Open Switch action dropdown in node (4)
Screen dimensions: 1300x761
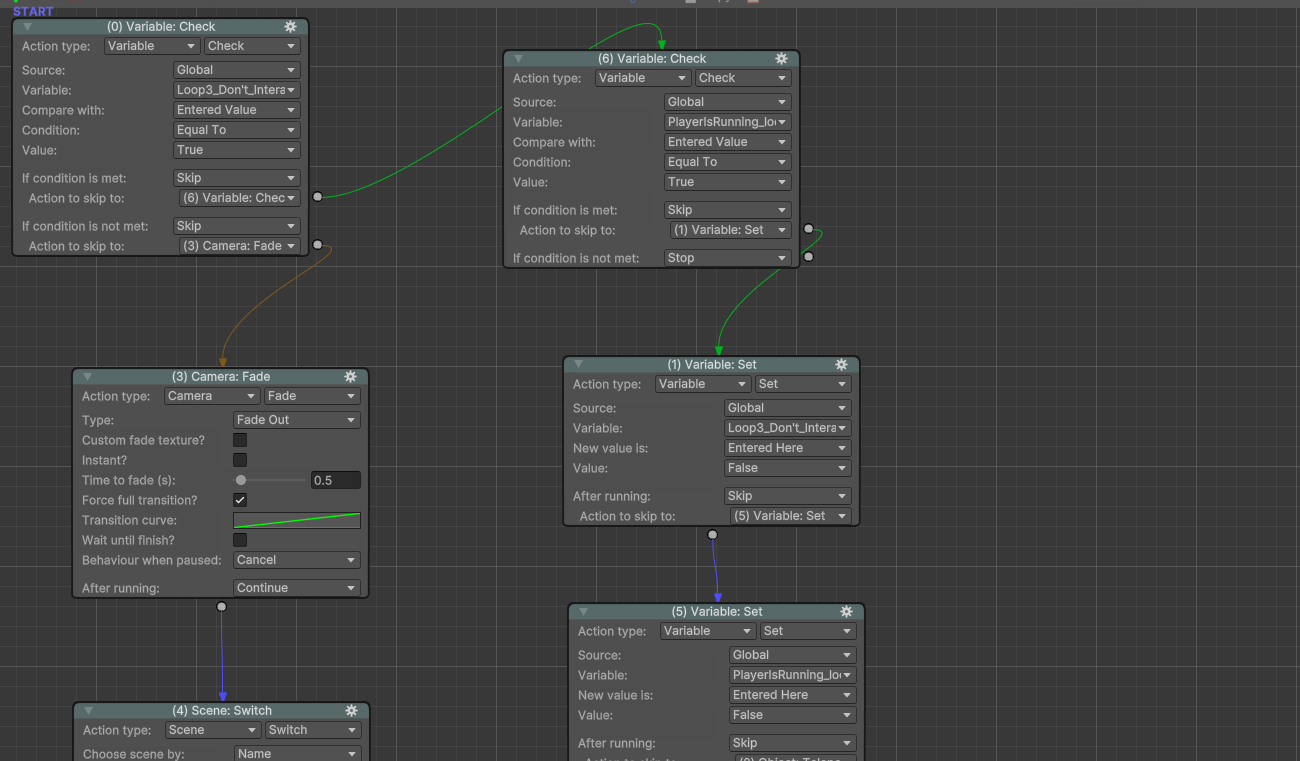click(x=313, y=730)
